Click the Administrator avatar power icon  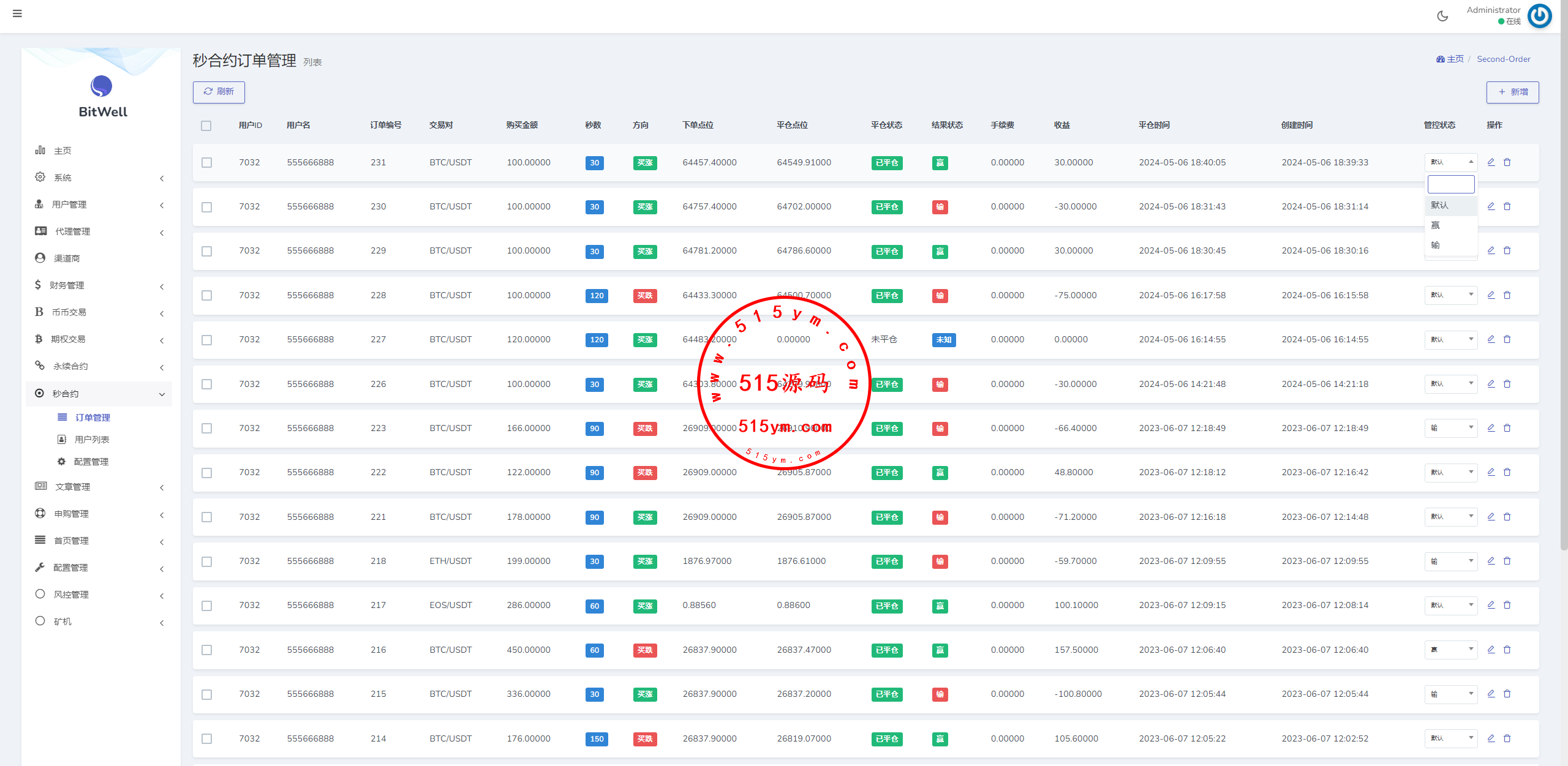(x=1539, y=16)
